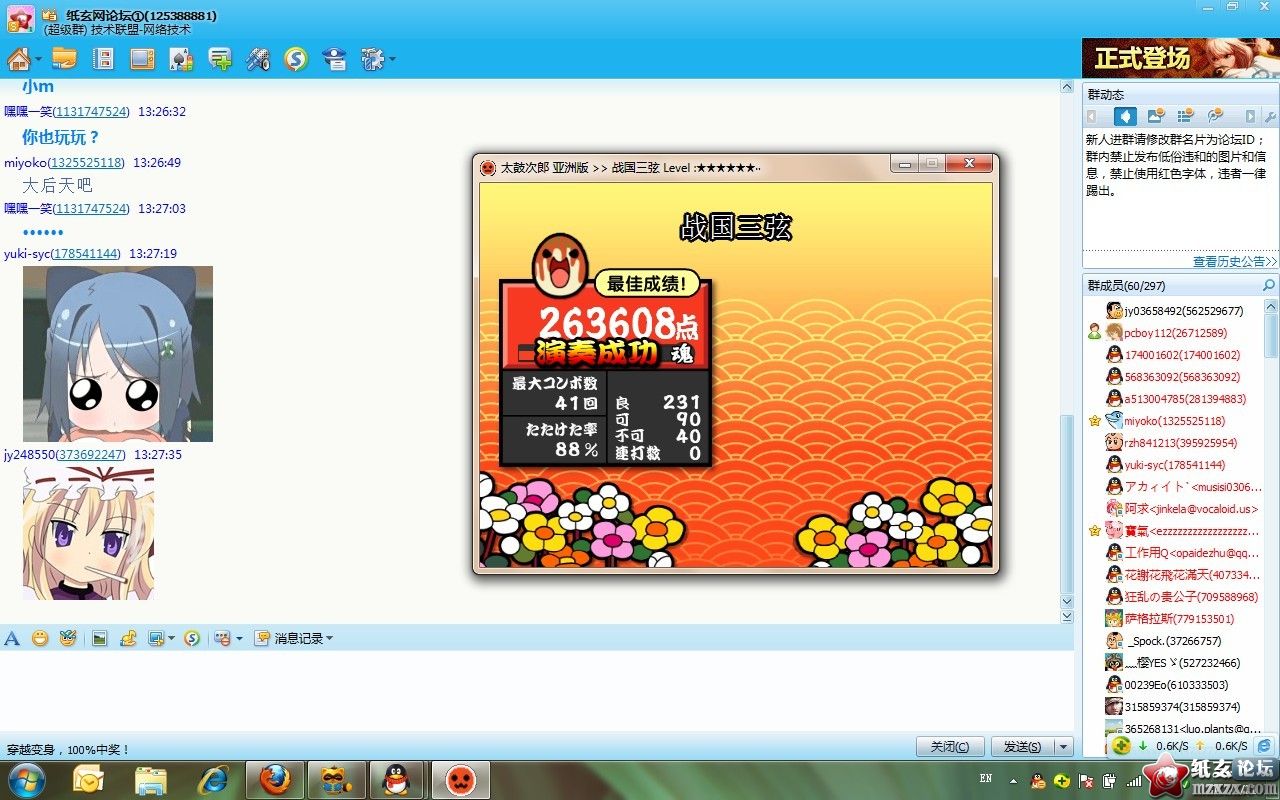Select the announcement speaker tab in 群动态
This screenshot has width=1280, height=800.
pos(1125,116)
